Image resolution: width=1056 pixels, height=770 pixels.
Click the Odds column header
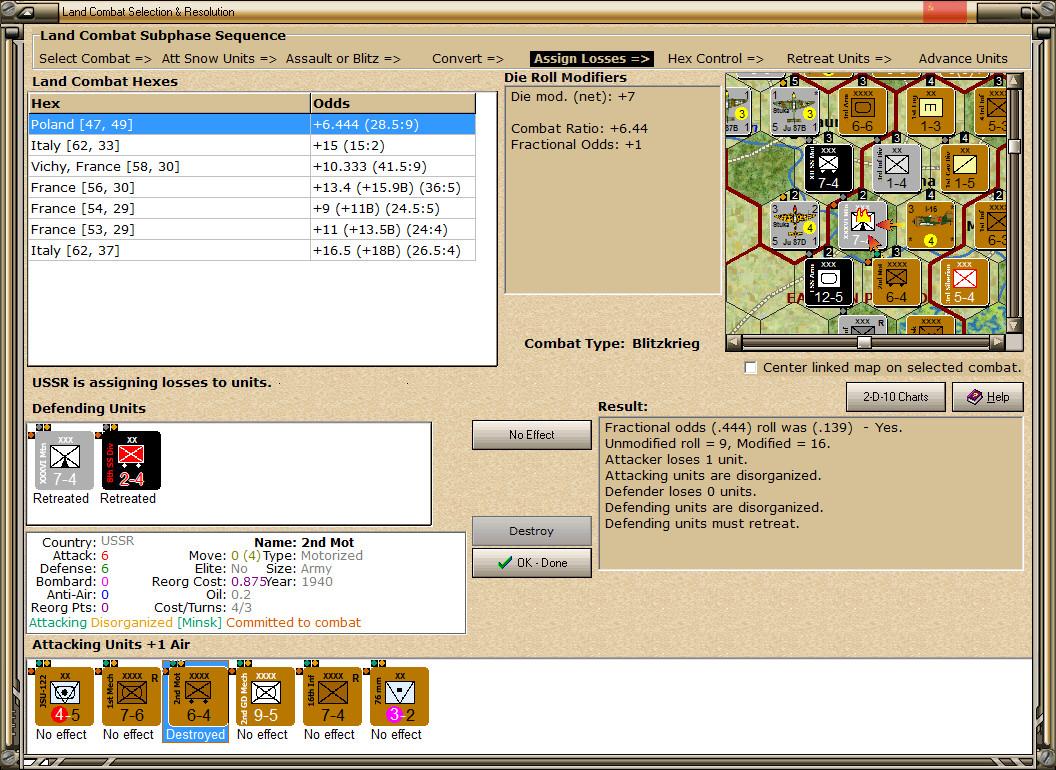393,103
